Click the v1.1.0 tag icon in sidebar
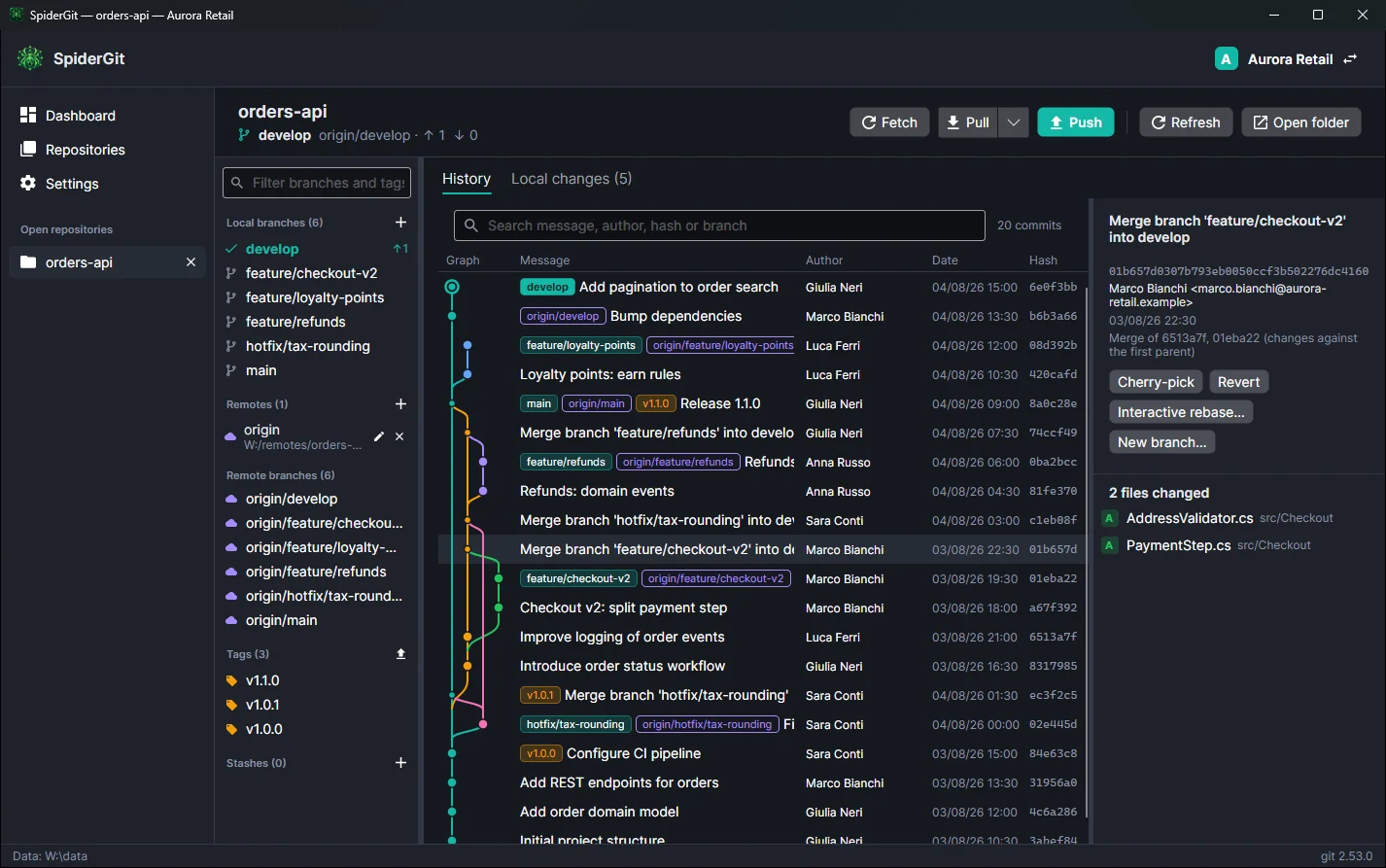 tap(231, 681)
